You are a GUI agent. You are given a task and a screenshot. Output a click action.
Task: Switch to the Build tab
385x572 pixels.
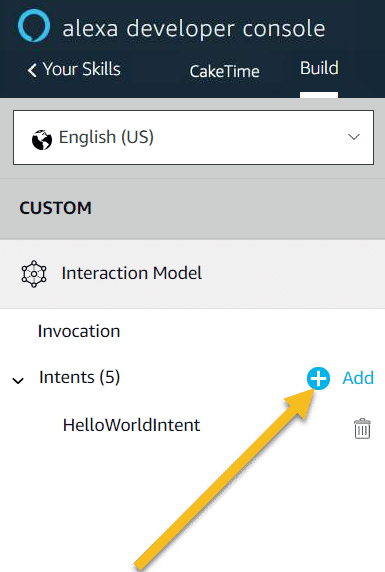coord(319,68)
